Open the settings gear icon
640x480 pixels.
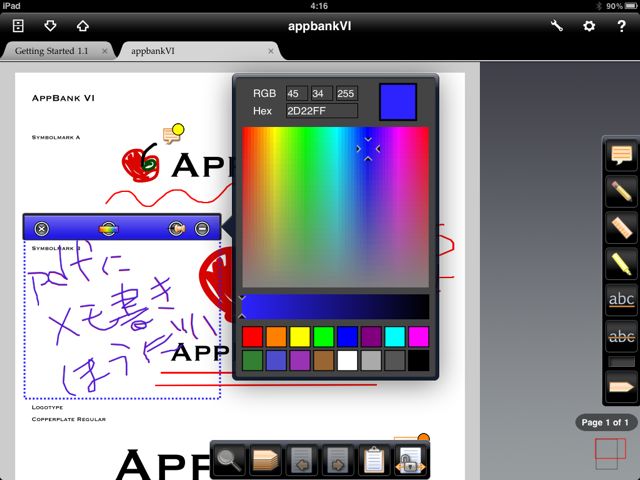[589, 26]
